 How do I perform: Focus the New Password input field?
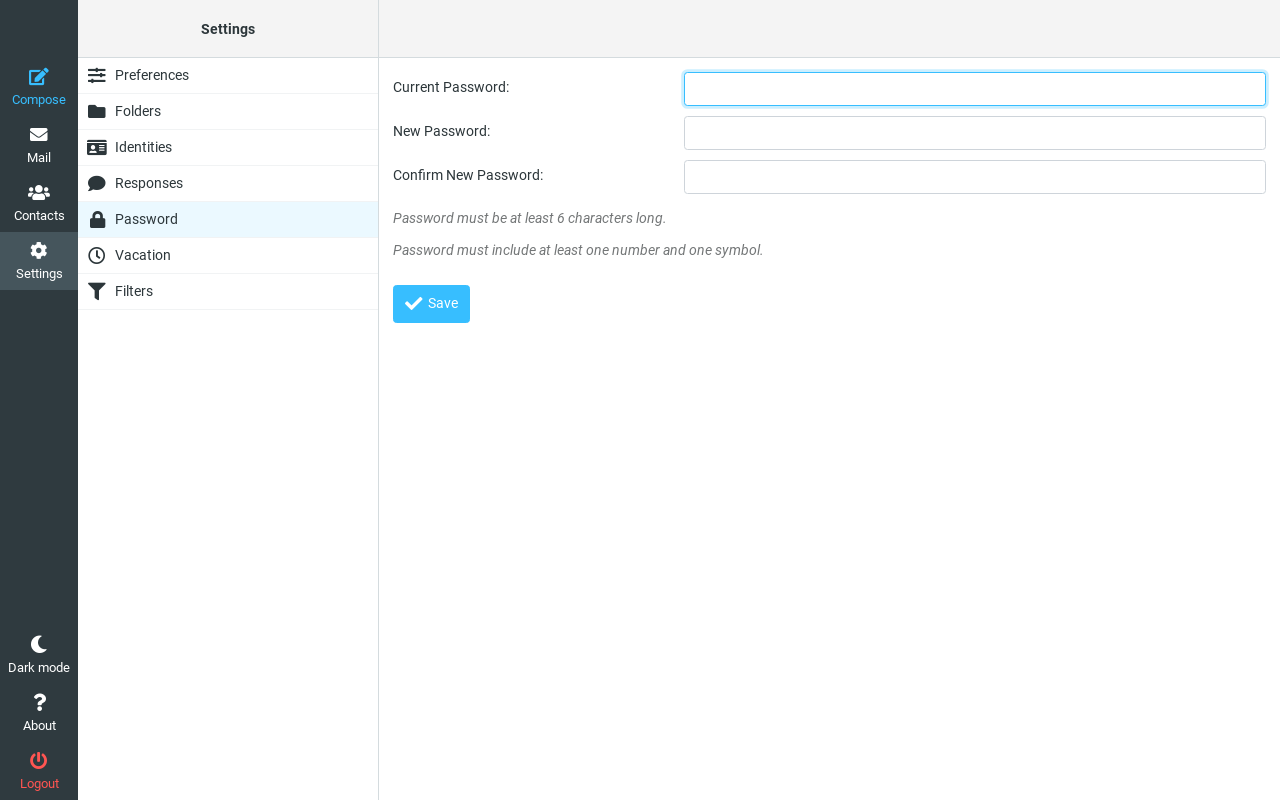click(x=975, y=133)
